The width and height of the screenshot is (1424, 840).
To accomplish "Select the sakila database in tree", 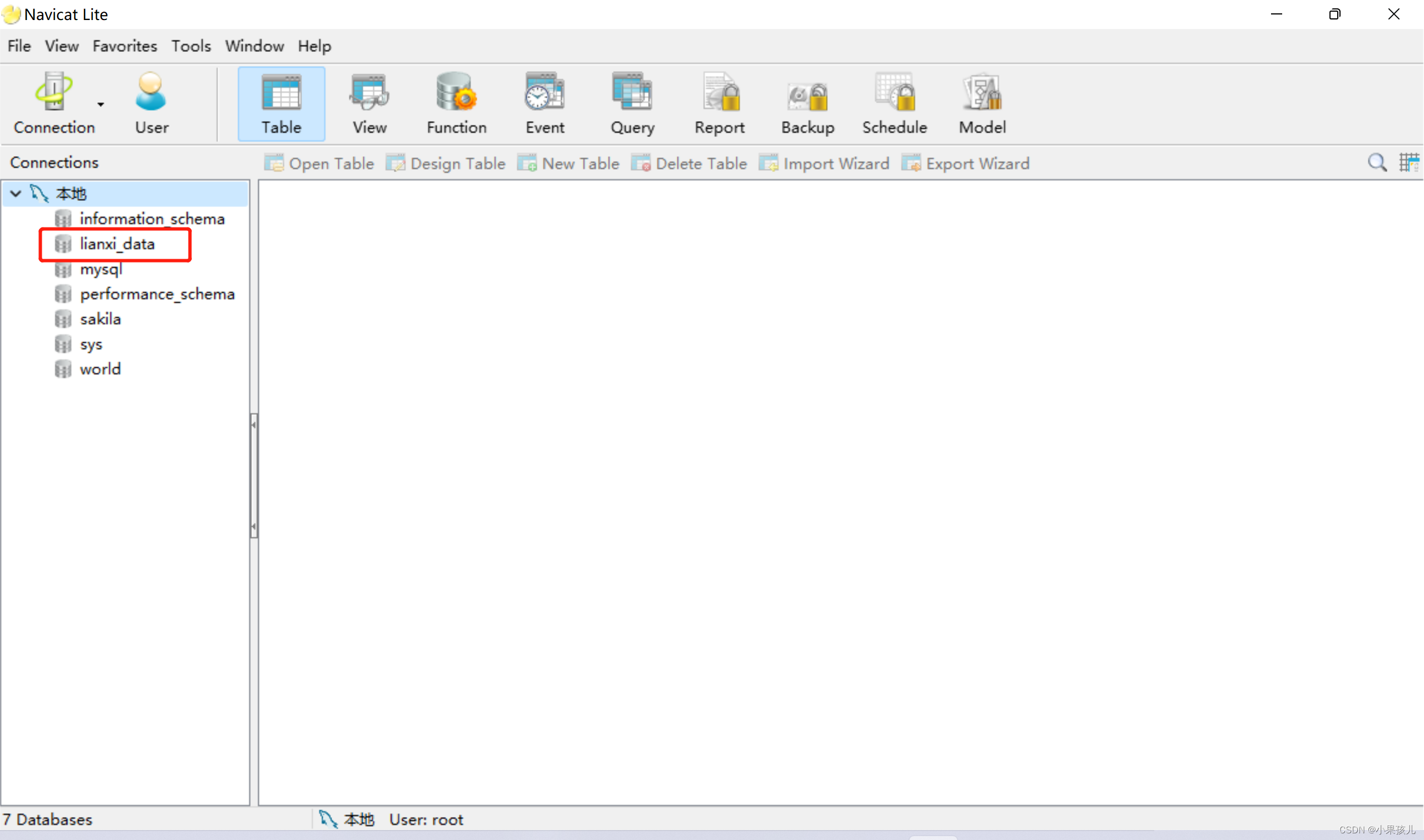I will click(100, 319).
